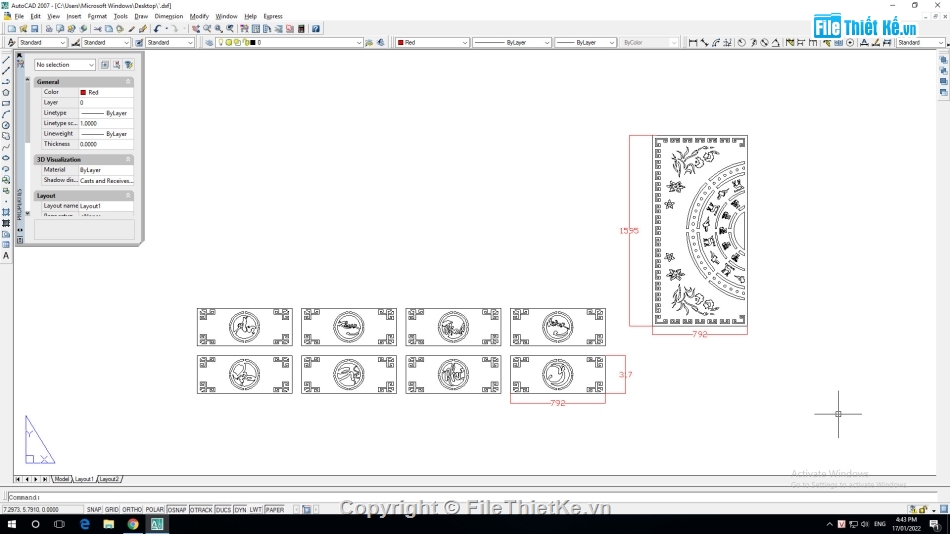Select the Rectangle draw tool

point(6,104)
